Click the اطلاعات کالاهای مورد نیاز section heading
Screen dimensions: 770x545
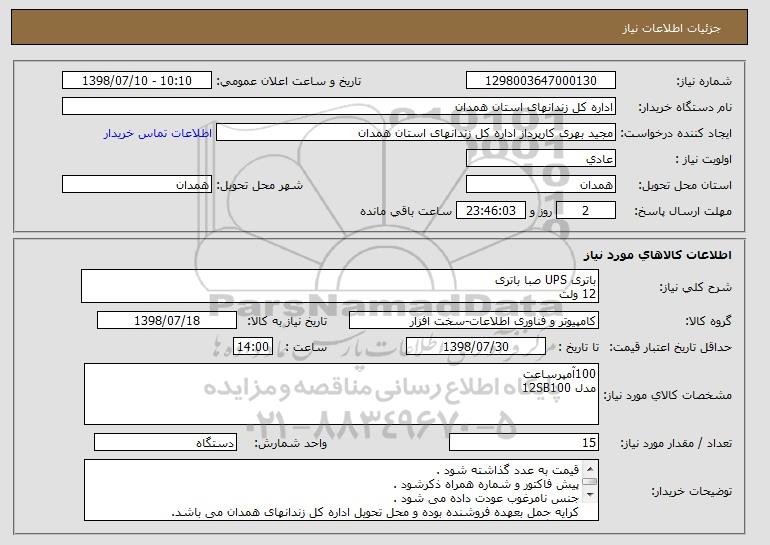pyautogui.click(x=658, y=254)
